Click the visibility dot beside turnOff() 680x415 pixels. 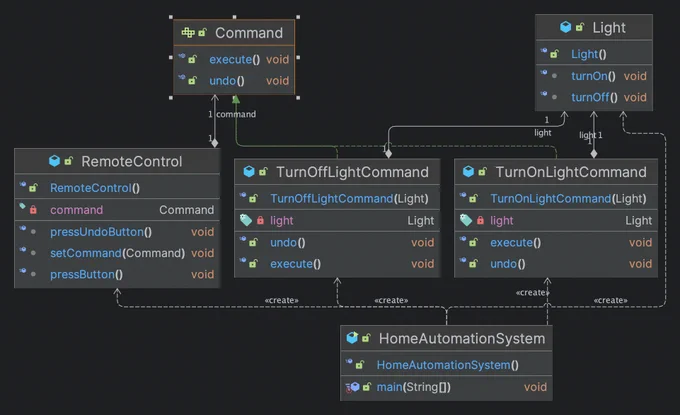coord(554,97)
